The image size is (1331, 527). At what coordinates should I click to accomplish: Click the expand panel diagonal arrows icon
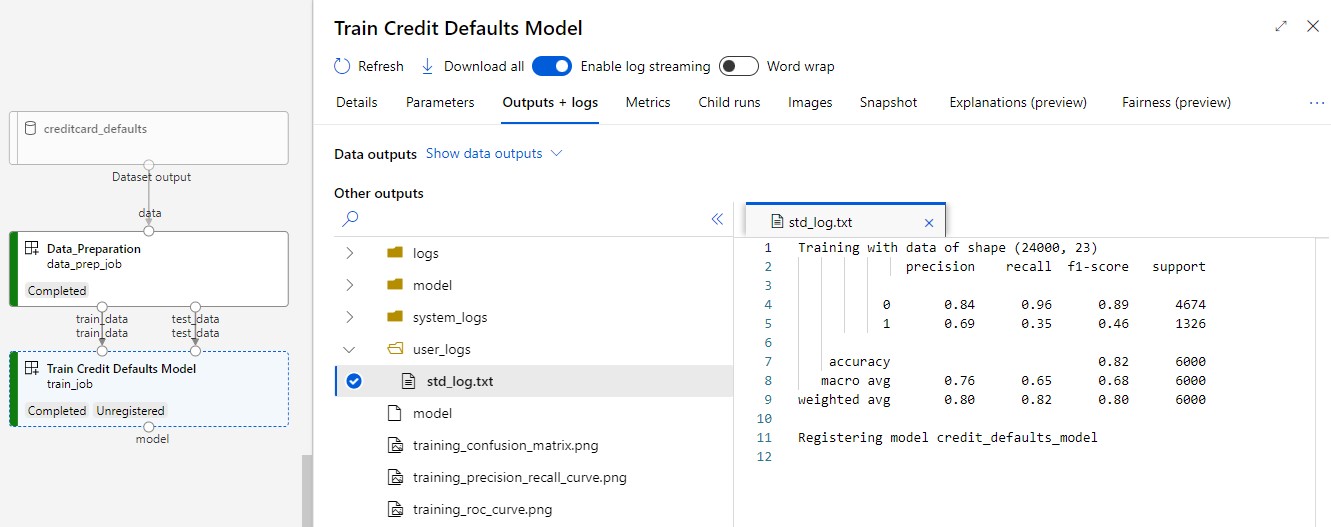point(1281,27)
